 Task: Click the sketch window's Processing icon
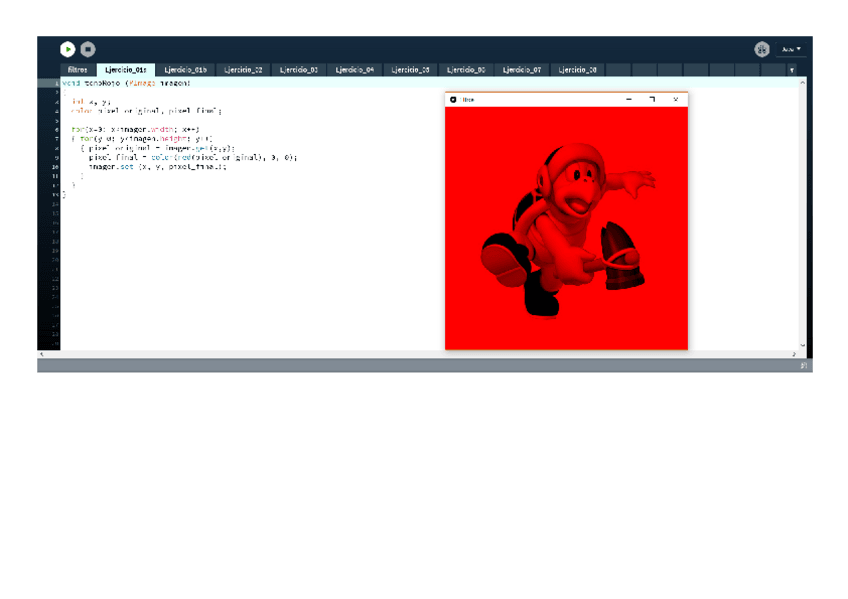coord(453,99)
